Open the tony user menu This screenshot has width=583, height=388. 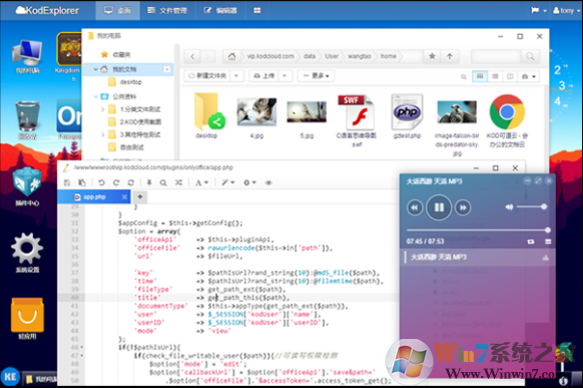[566, 10]
